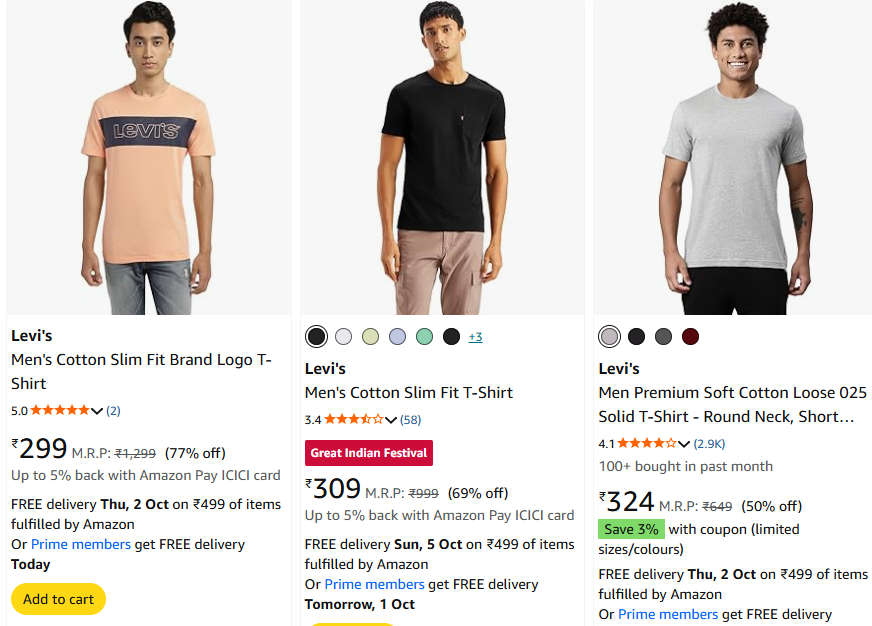Open the (2.9K) ratings link

coord(709,444)
